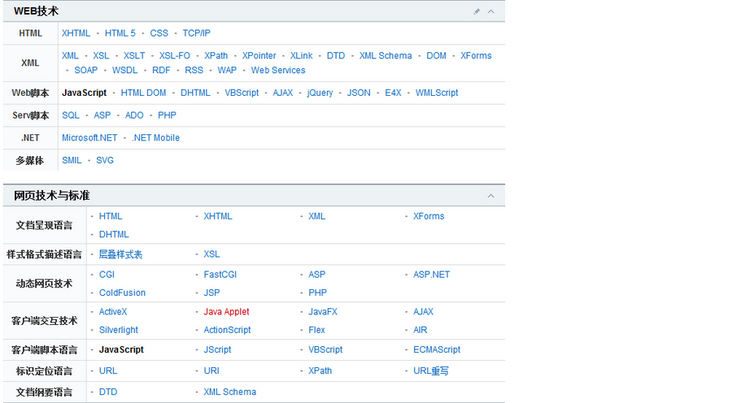Click the edit pencil icon in WEB技术 header
732x403 pixels.
[477, 11]
